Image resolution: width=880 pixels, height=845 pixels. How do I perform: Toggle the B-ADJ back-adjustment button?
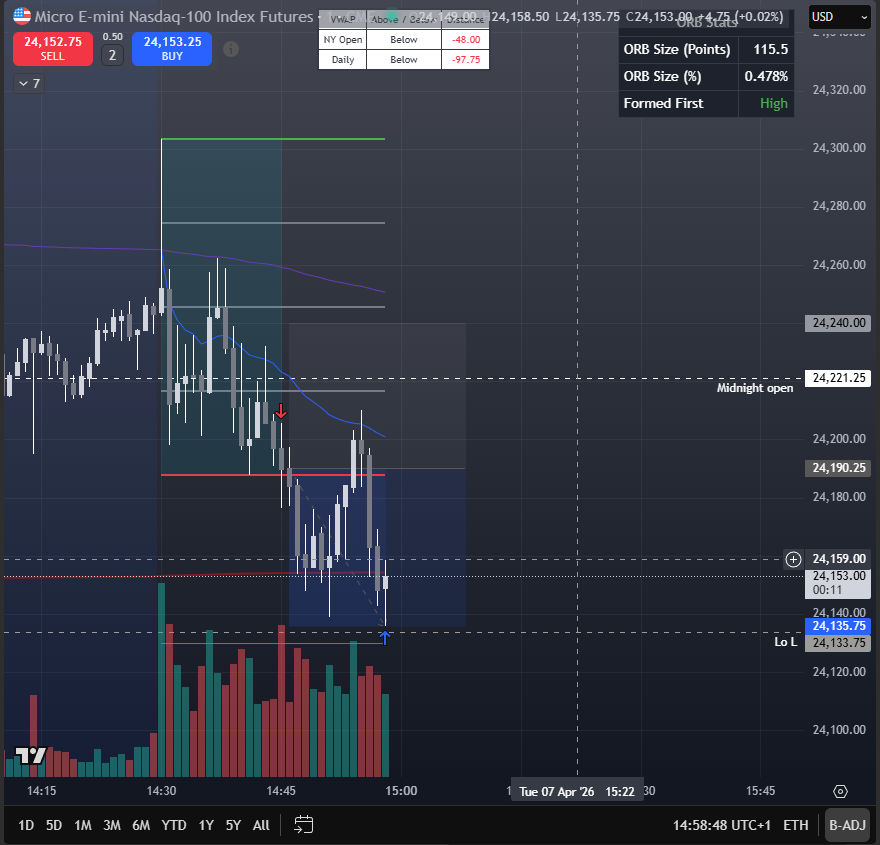(x=847, y=825)
